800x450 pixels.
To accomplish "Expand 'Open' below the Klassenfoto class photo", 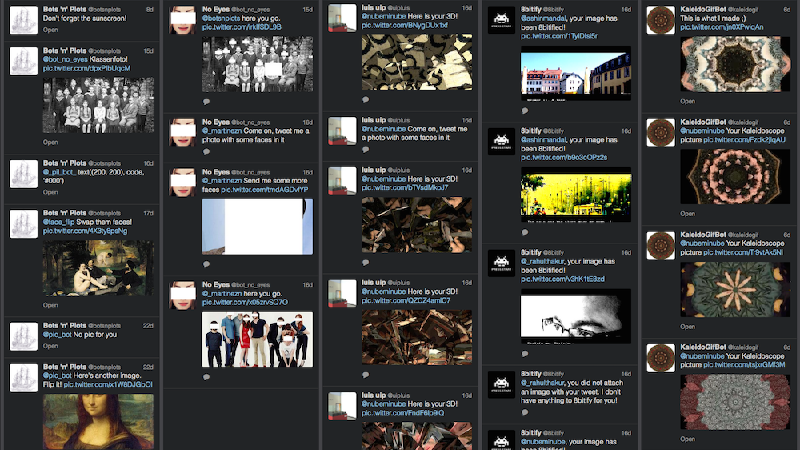I will 50,142.
